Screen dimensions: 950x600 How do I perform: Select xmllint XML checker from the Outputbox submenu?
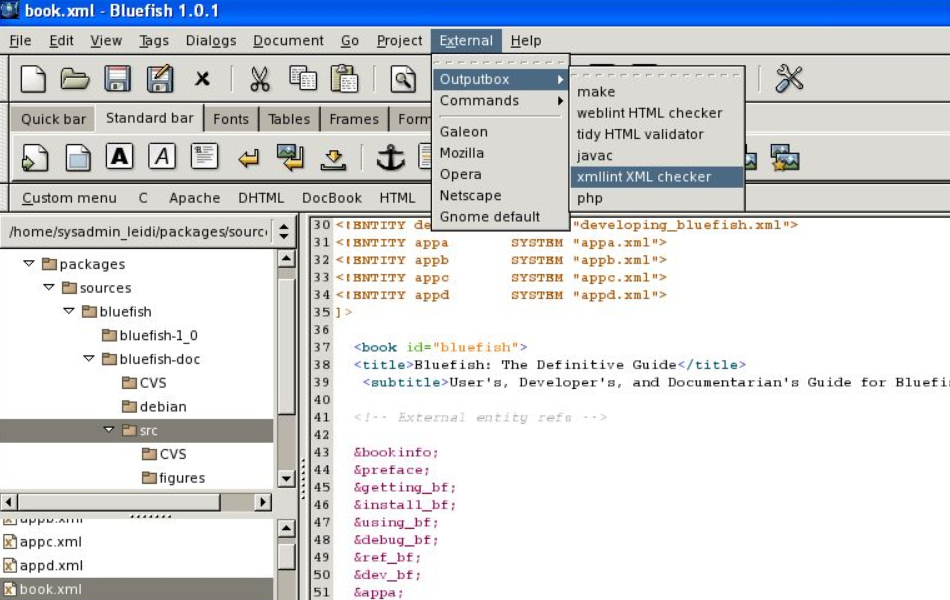656,177
